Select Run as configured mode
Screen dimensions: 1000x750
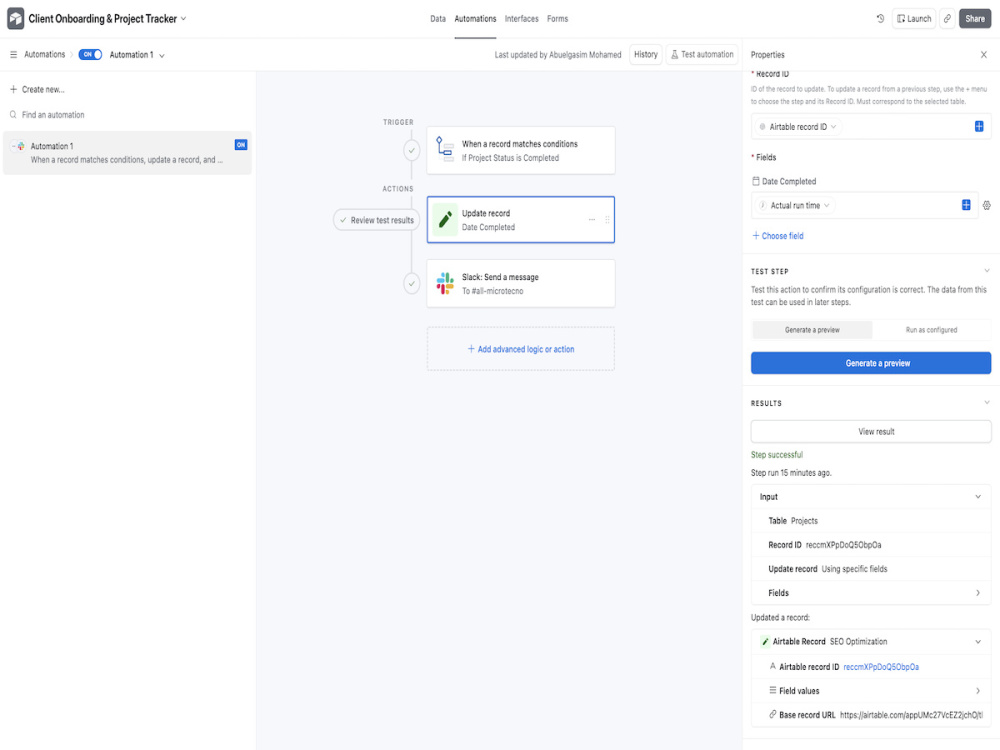click(x=931, y=330)
